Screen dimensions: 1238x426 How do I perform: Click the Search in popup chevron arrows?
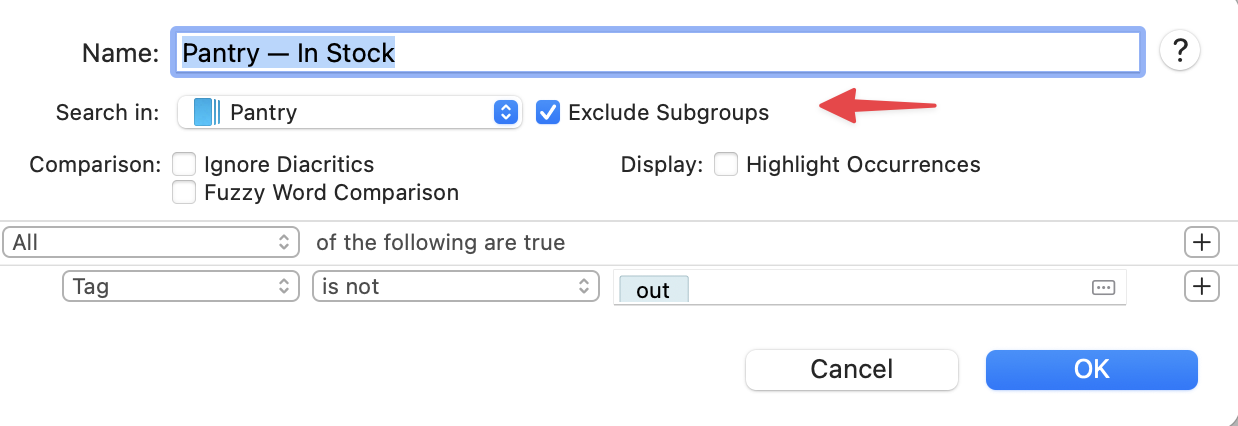click(x=505, y=112)
